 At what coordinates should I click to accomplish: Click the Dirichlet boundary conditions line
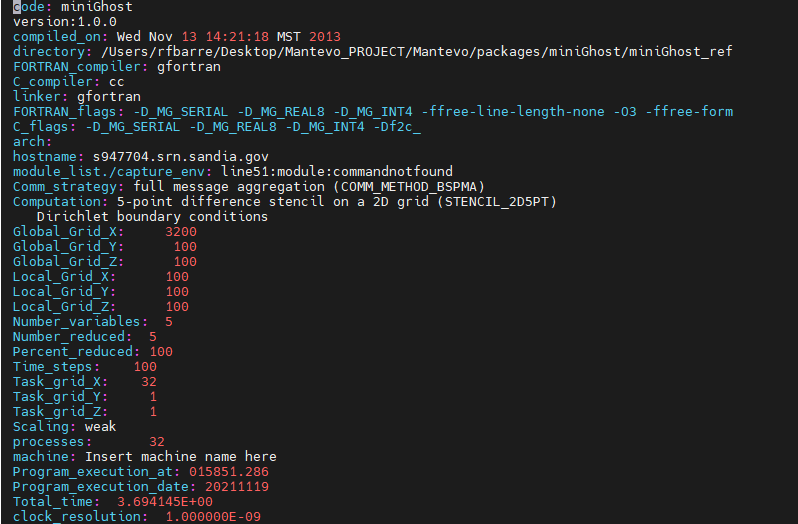click(x=152, y=217)
